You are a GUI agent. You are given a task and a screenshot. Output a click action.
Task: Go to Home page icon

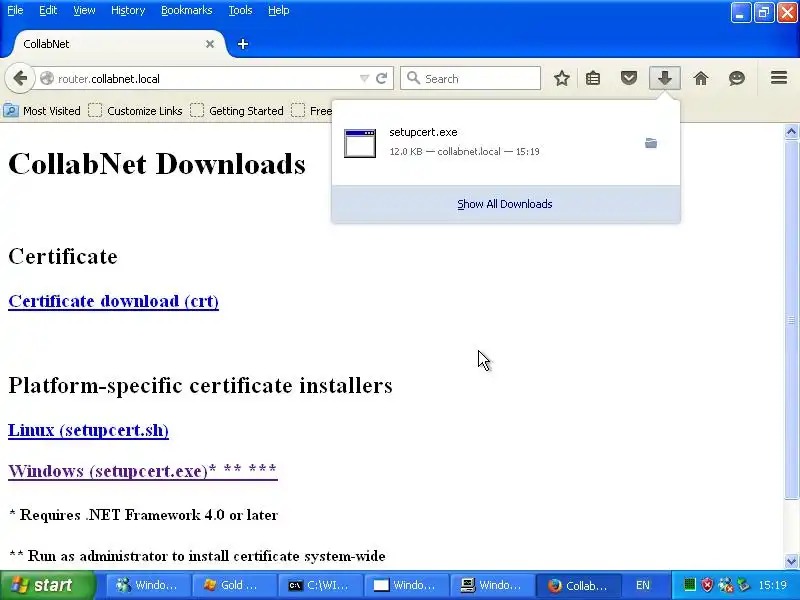pyautogui.click(x=701, y=79)
